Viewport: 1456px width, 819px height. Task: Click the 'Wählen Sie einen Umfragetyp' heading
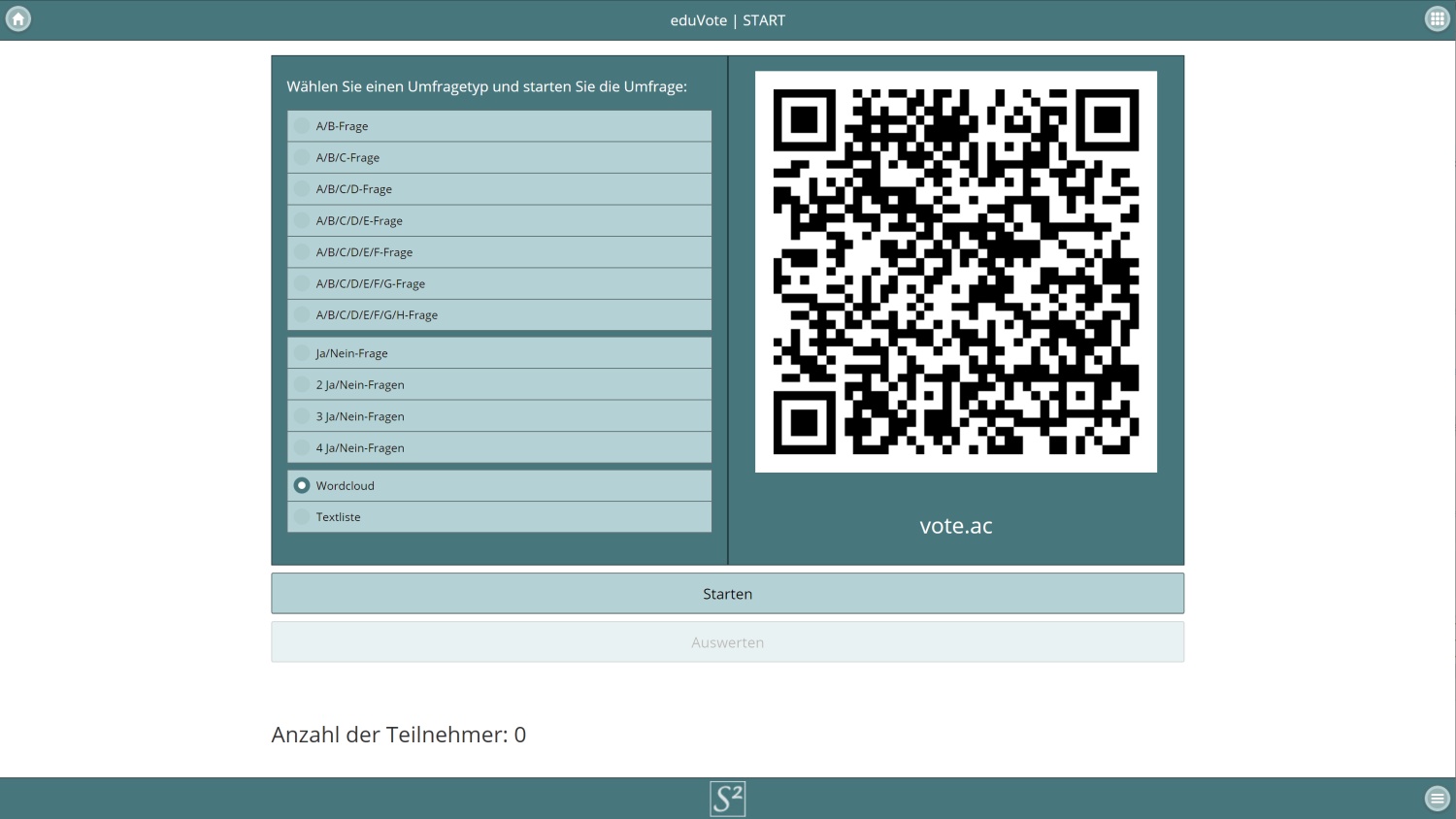486,86
